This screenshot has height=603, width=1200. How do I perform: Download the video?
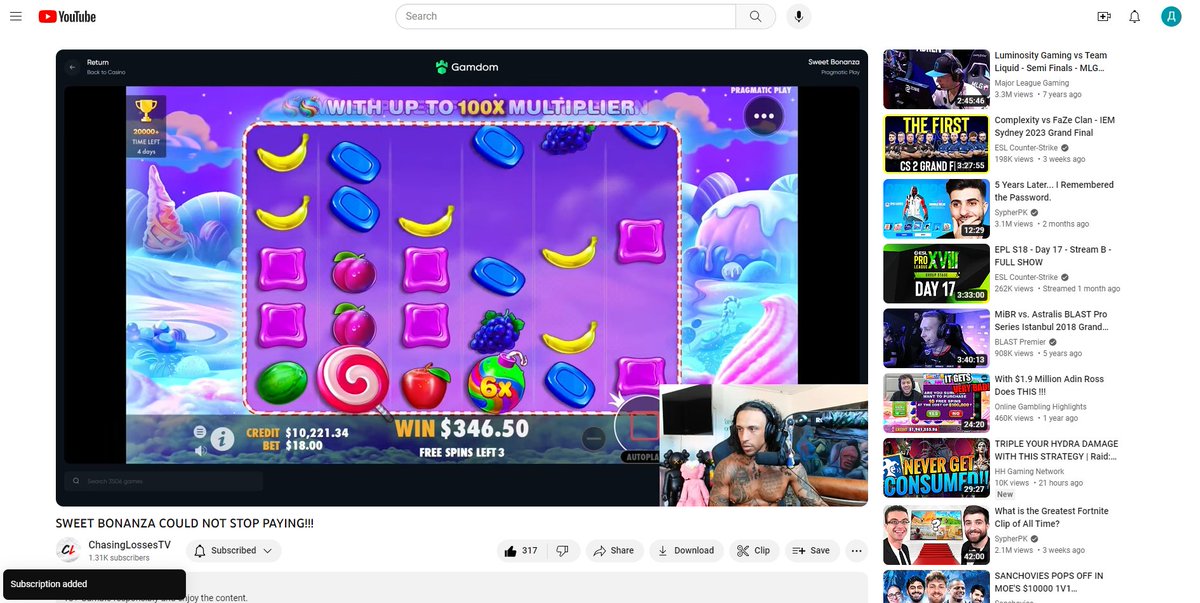coord(687,550)
